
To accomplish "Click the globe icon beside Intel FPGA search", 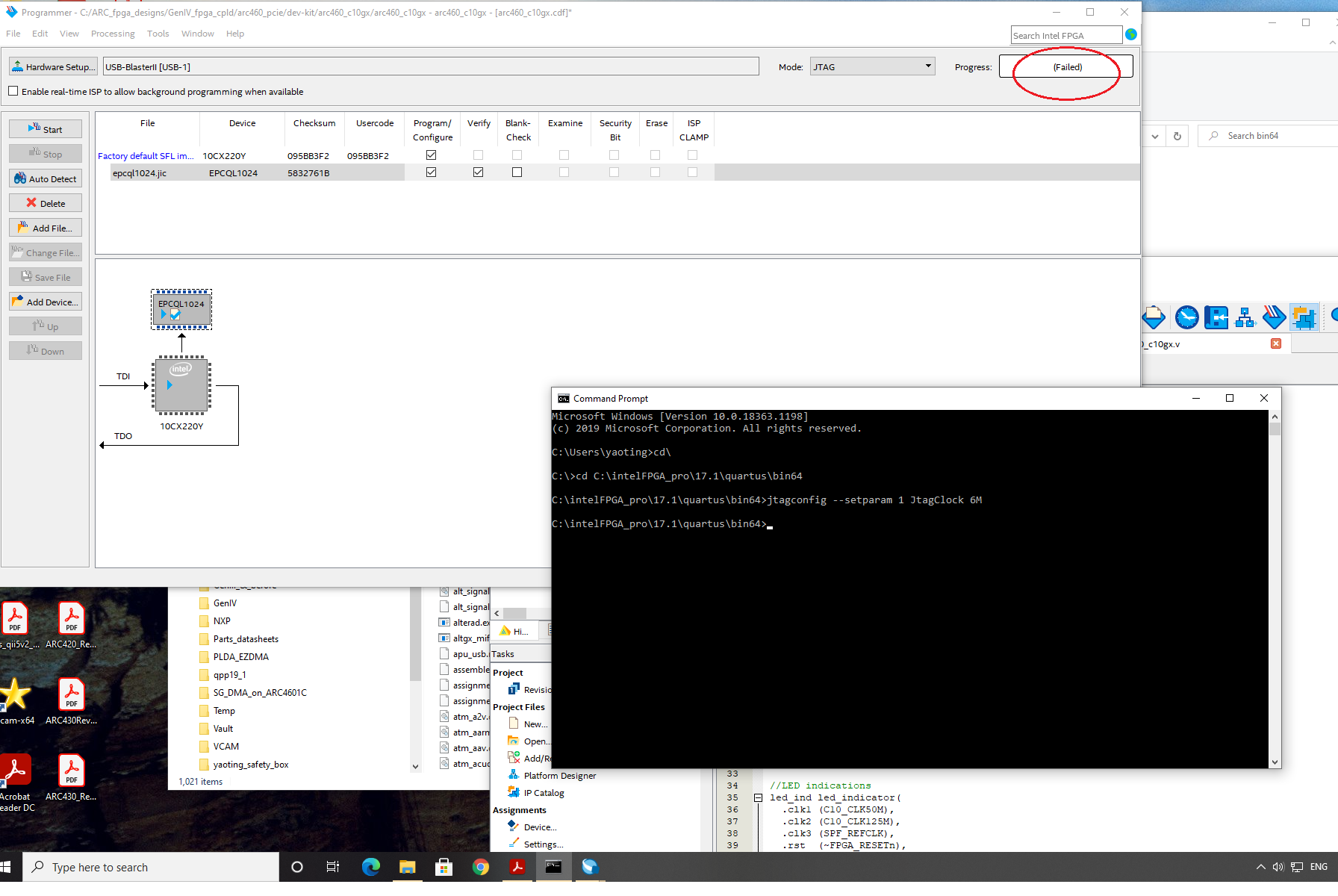I will (x=1131, y=34).
